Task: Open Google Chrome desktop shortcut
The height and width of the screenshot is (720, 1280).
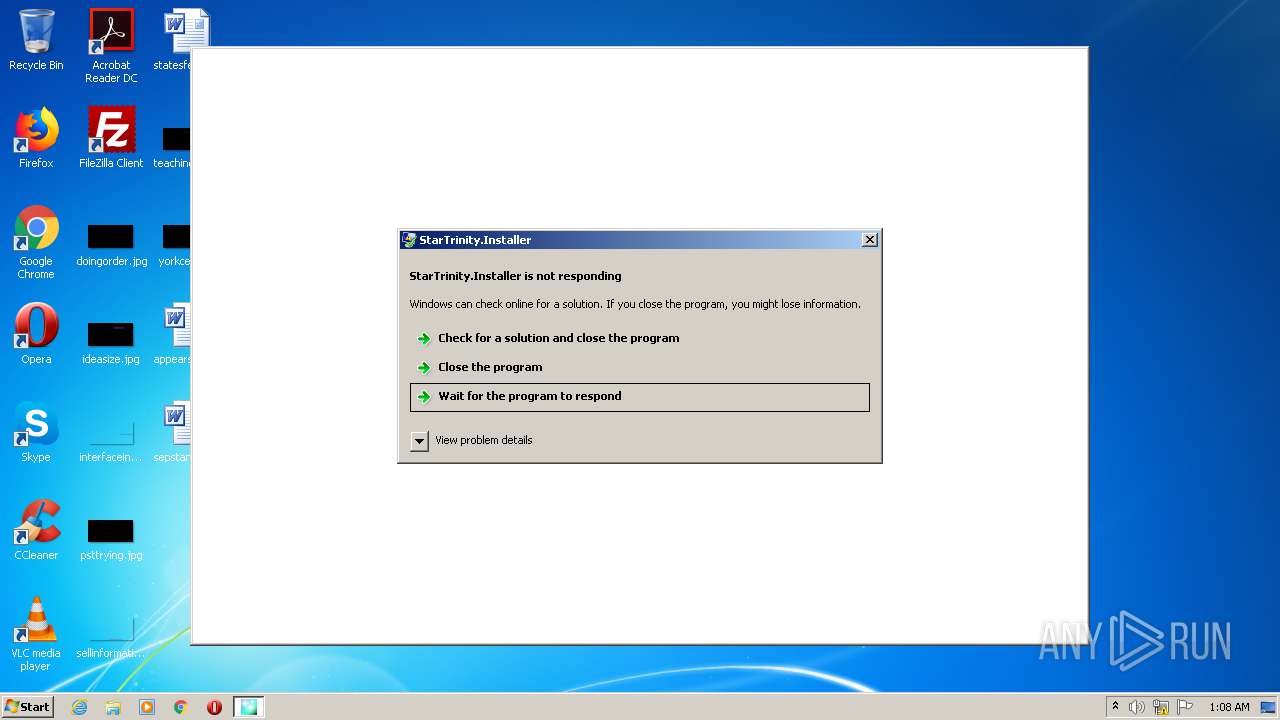Action: click(x=36, y=242)
